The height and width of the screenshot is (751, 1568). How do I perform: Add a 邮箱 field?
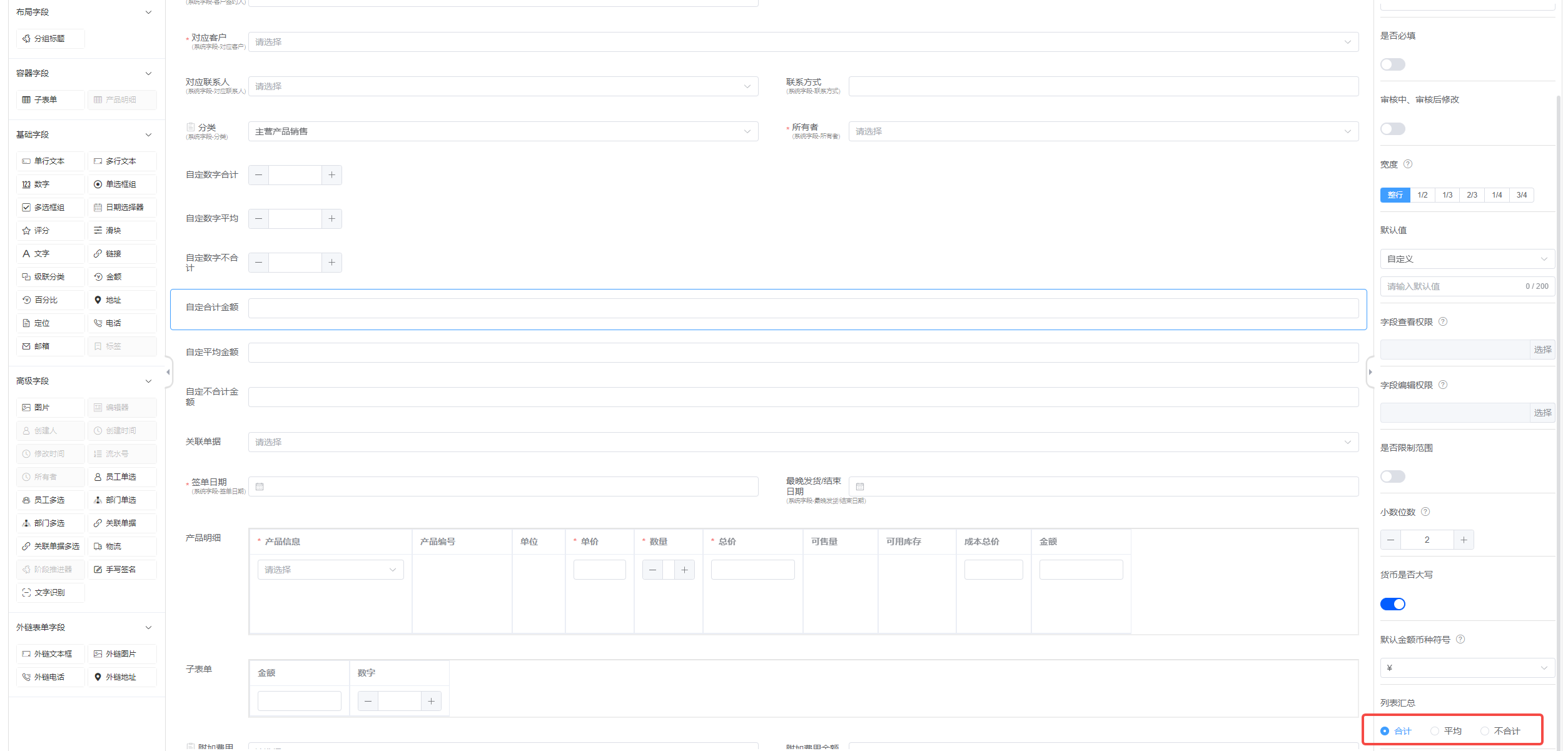[50, 346]
